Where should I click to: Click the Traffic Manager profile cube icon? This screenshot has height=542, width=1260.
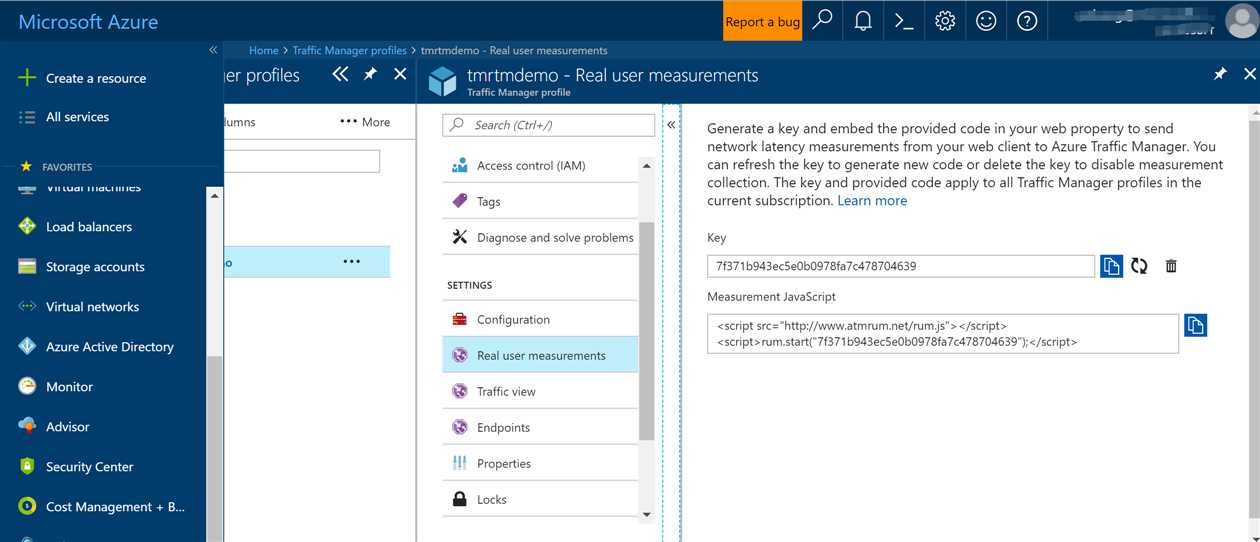[x=442, y=81]
